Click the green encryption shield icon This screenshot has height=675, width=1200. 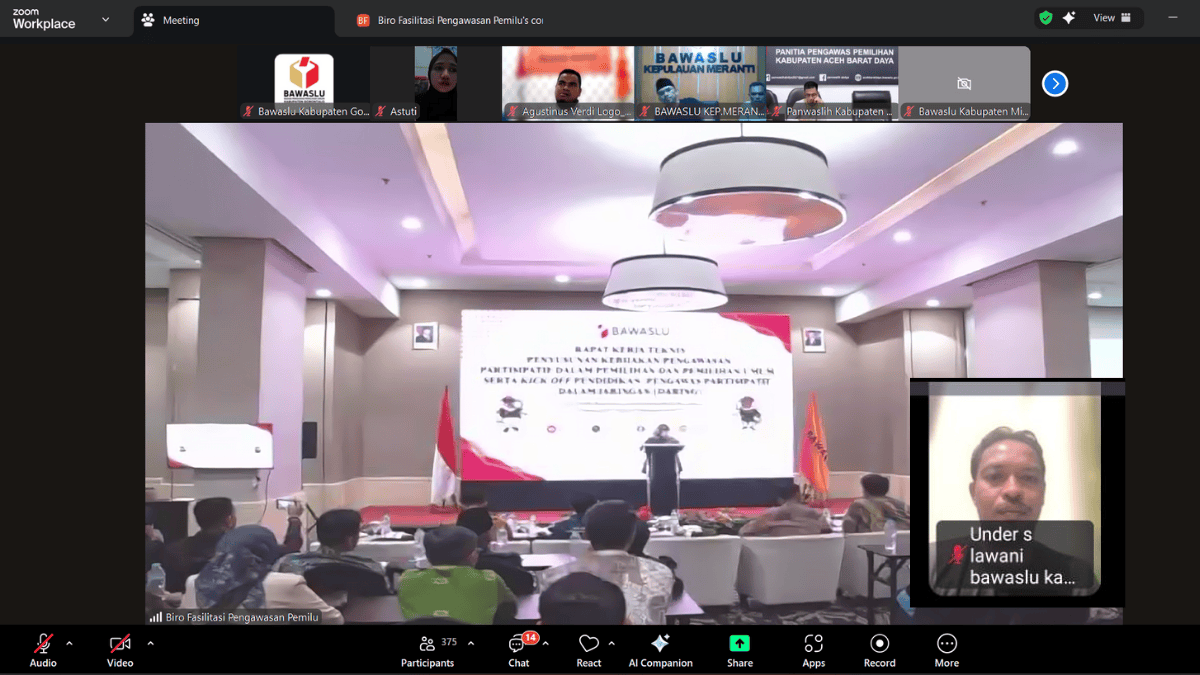click(x=1045, y=18)
